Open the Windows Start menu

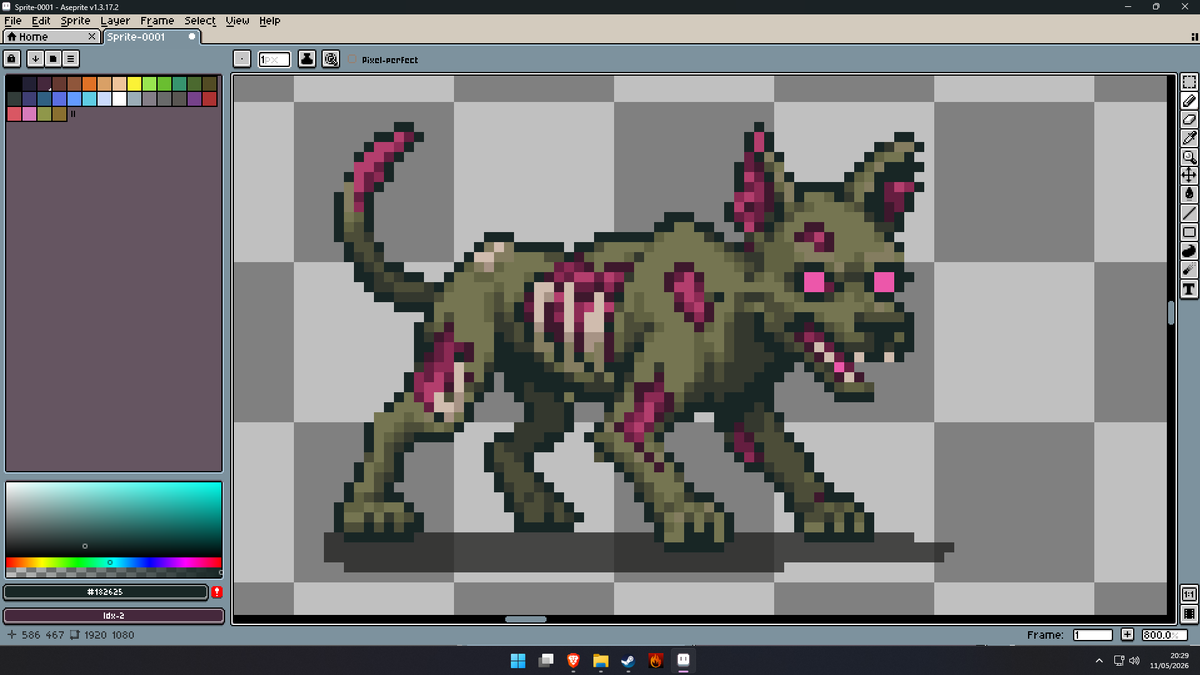(518, 660)
